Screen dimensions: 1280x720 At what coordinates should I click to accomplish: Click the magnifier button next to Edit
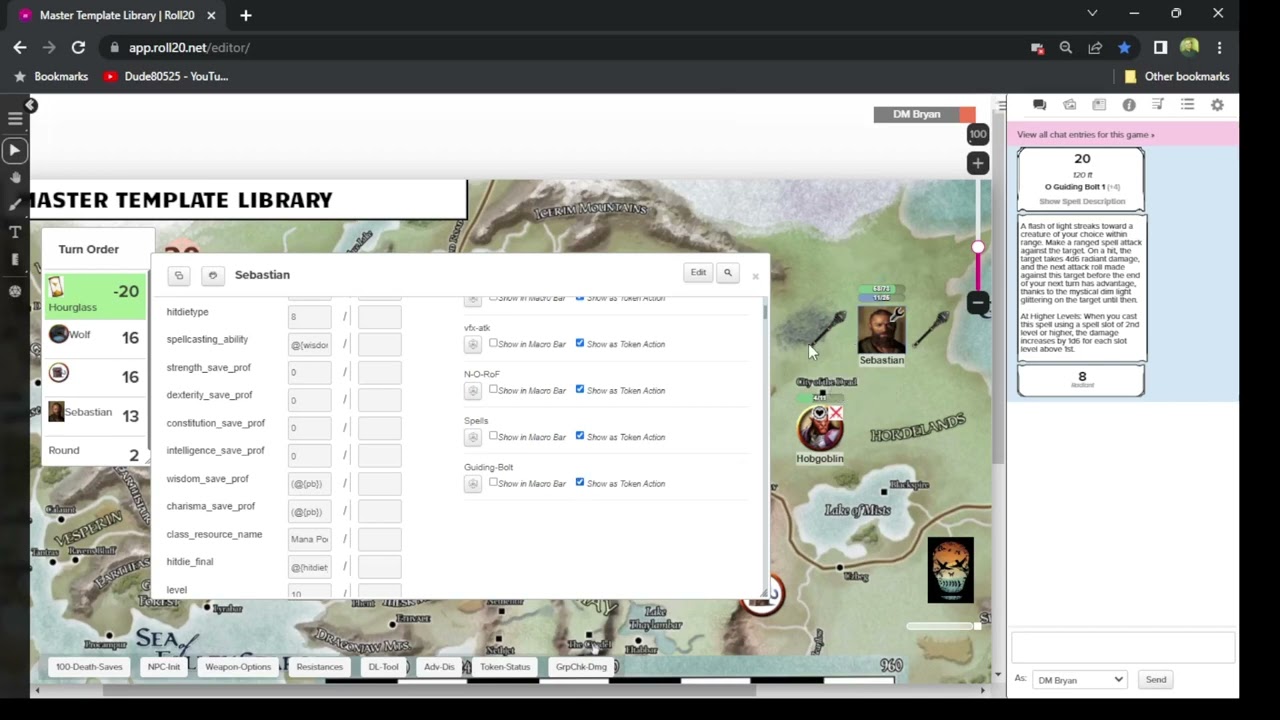(728, 272)
